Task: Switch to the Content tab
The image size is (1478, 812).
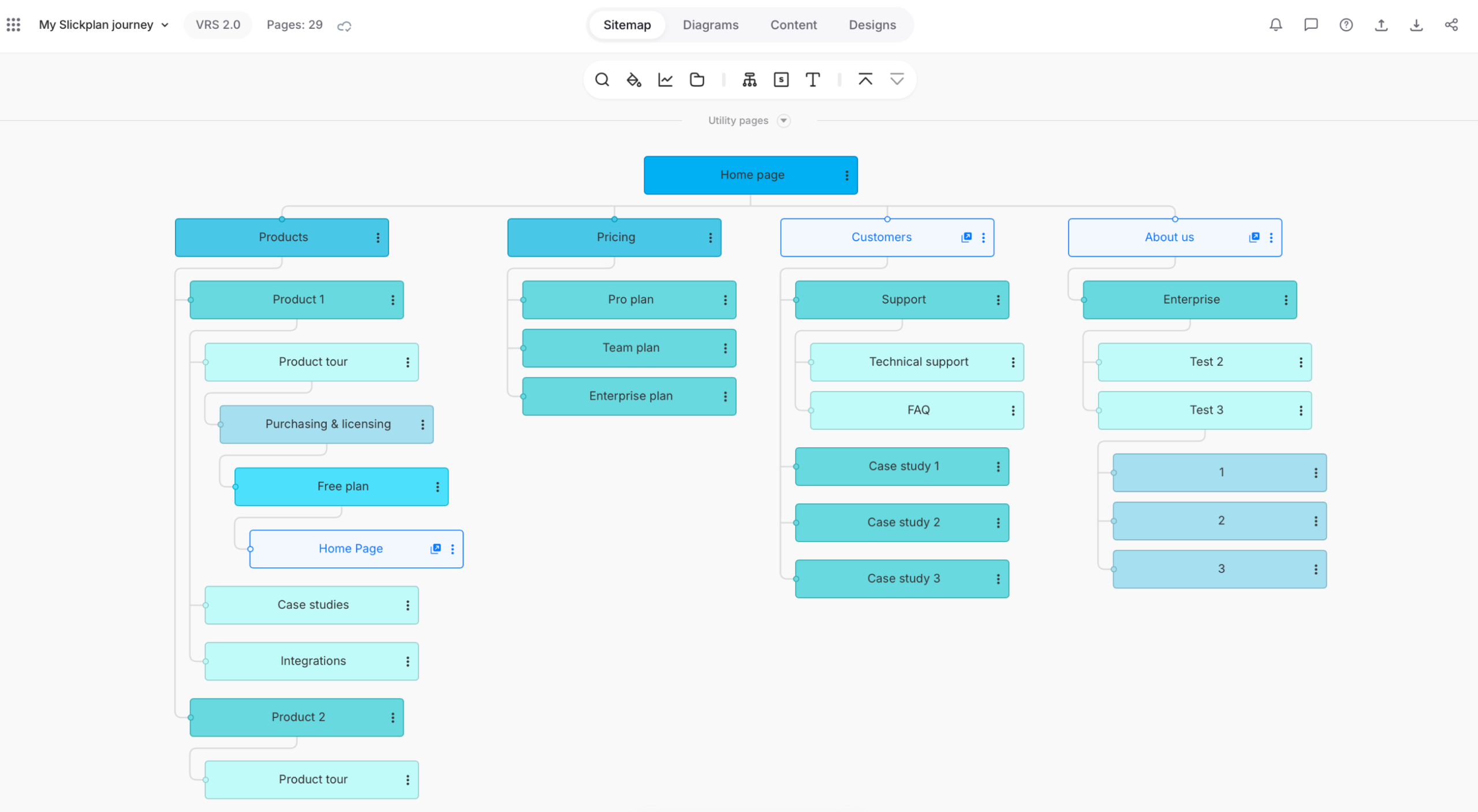Action: tap(793, 25)
